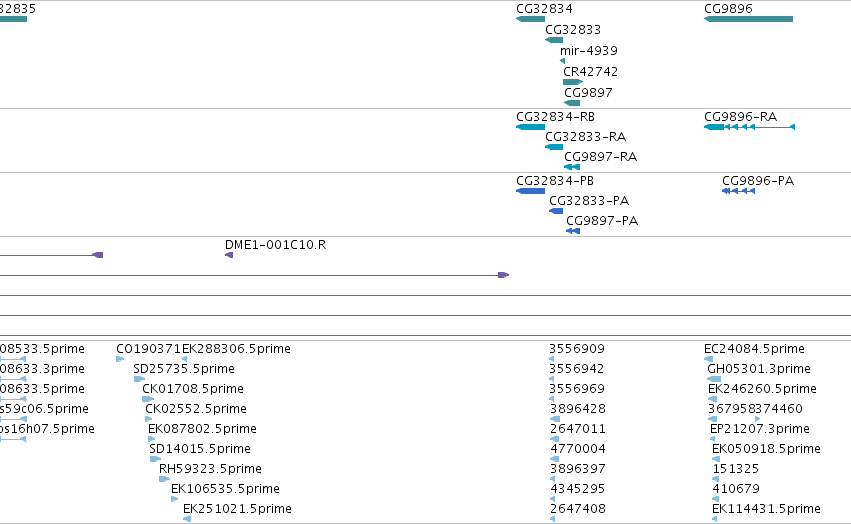
Task: Select the CG32833-RA transcript label
Action: pos(585,137)
